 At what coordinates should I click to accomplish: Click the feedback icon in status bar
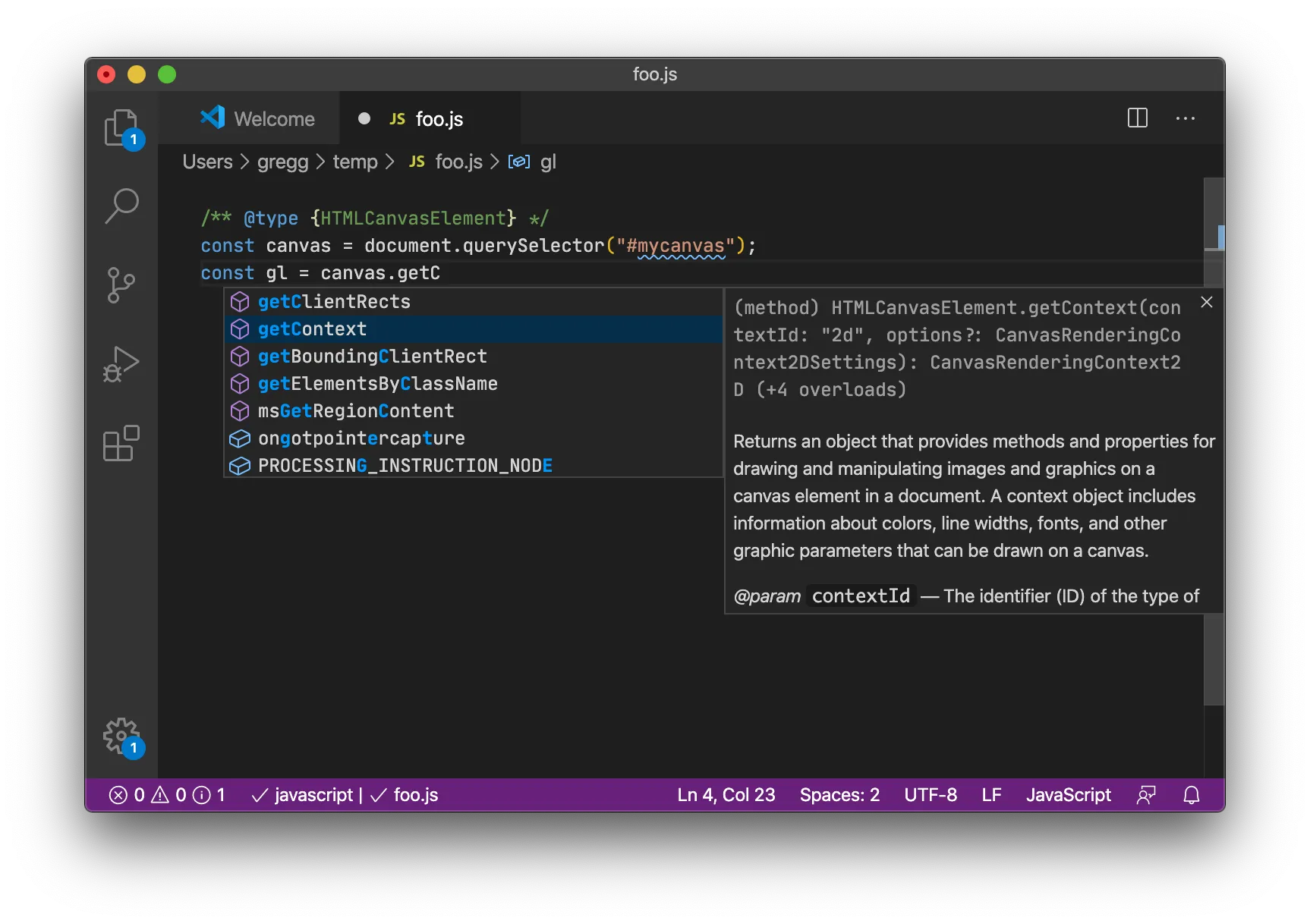point(1146,795)
